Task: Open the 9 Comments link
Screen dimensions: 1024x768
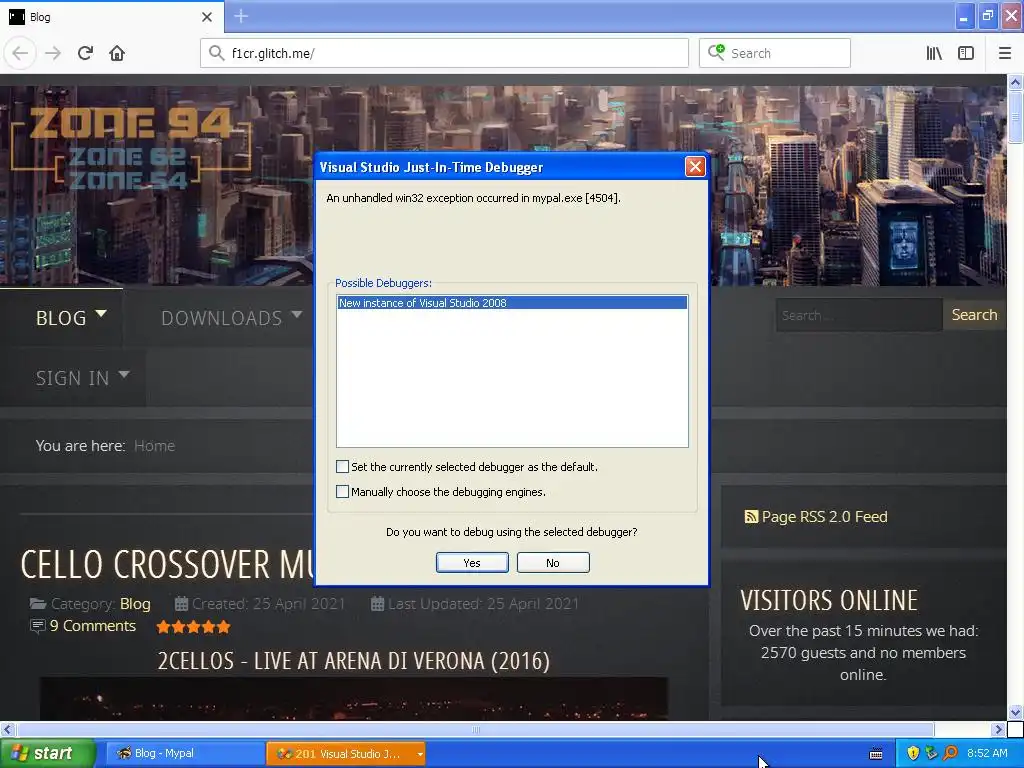Action: coord(93,626)
